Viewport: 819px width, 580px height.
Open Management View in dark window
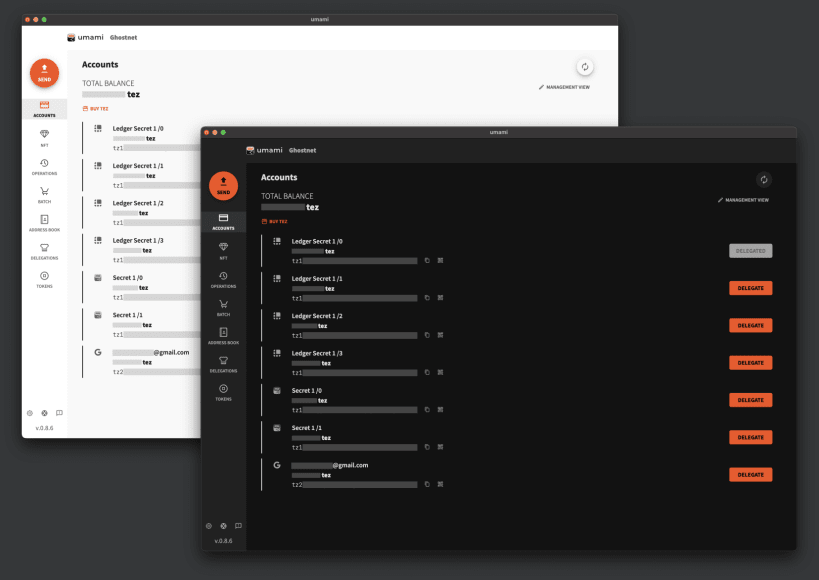[x=743, y=200]
